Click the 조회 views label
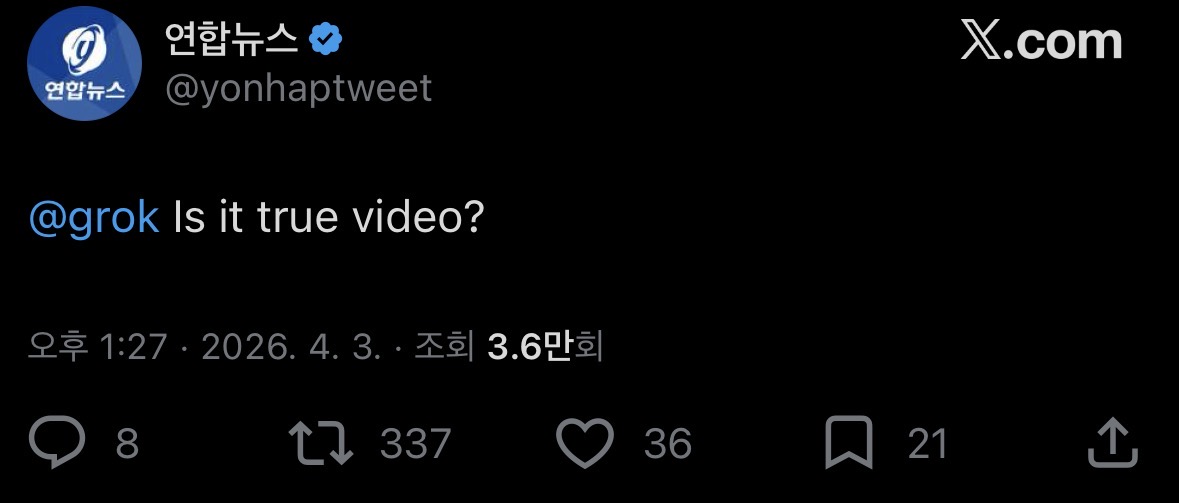This screenshot has width=1179, height=503. coord(443,347)
